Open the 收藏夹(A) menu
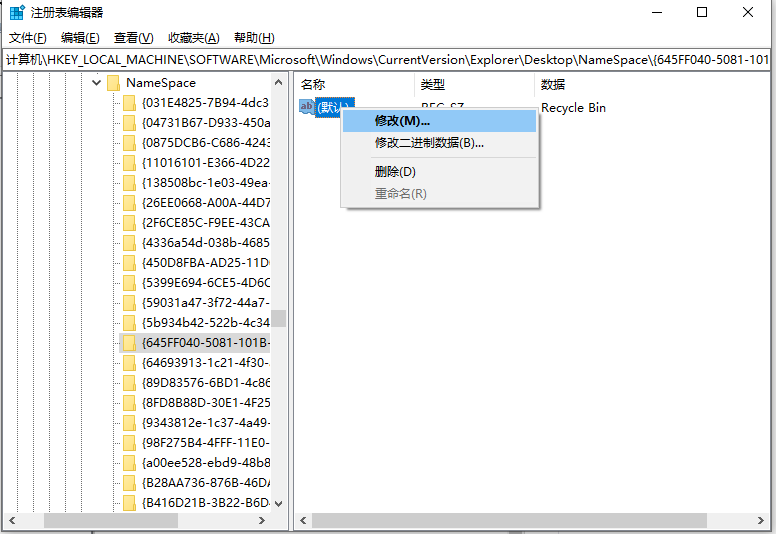This screenshot has width=776, height=534. point(193,38)
